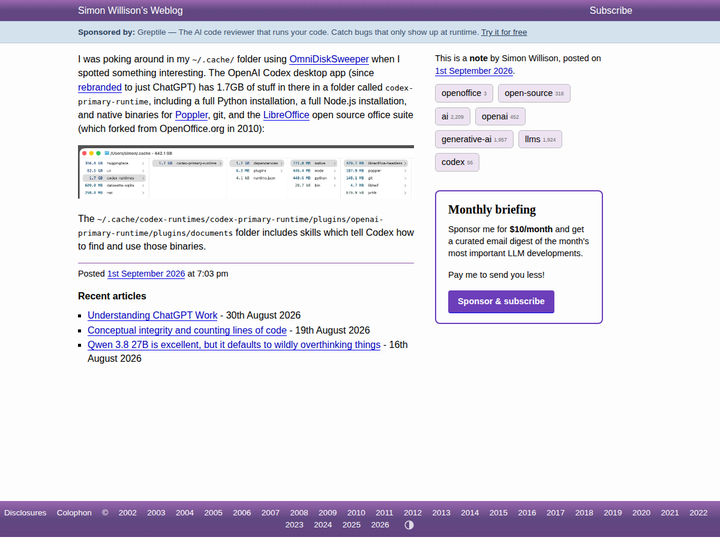The image size is (720, 540).
Task: Open Understanding ChatGPT Work article
Action: tap(152, 315)
